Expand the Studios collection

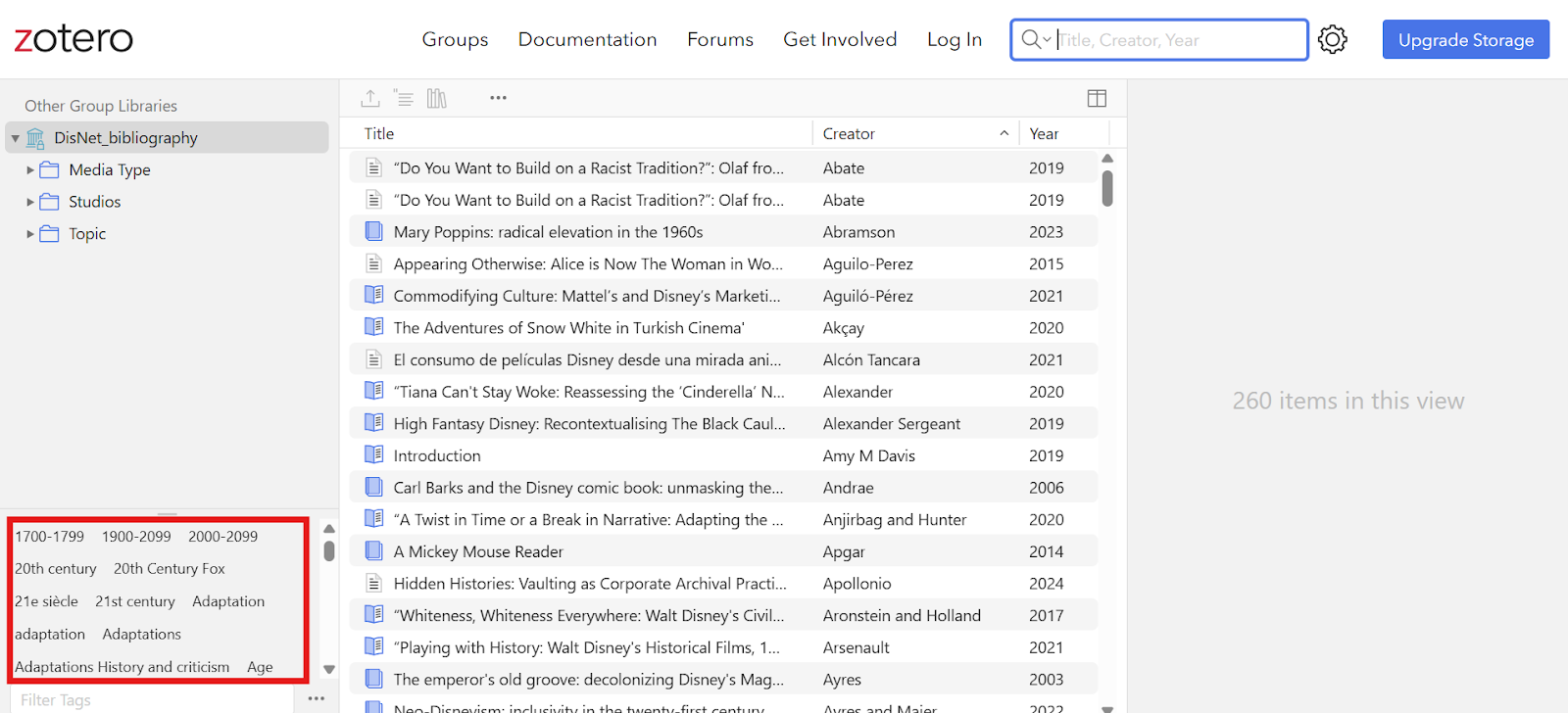pos(29,203)
